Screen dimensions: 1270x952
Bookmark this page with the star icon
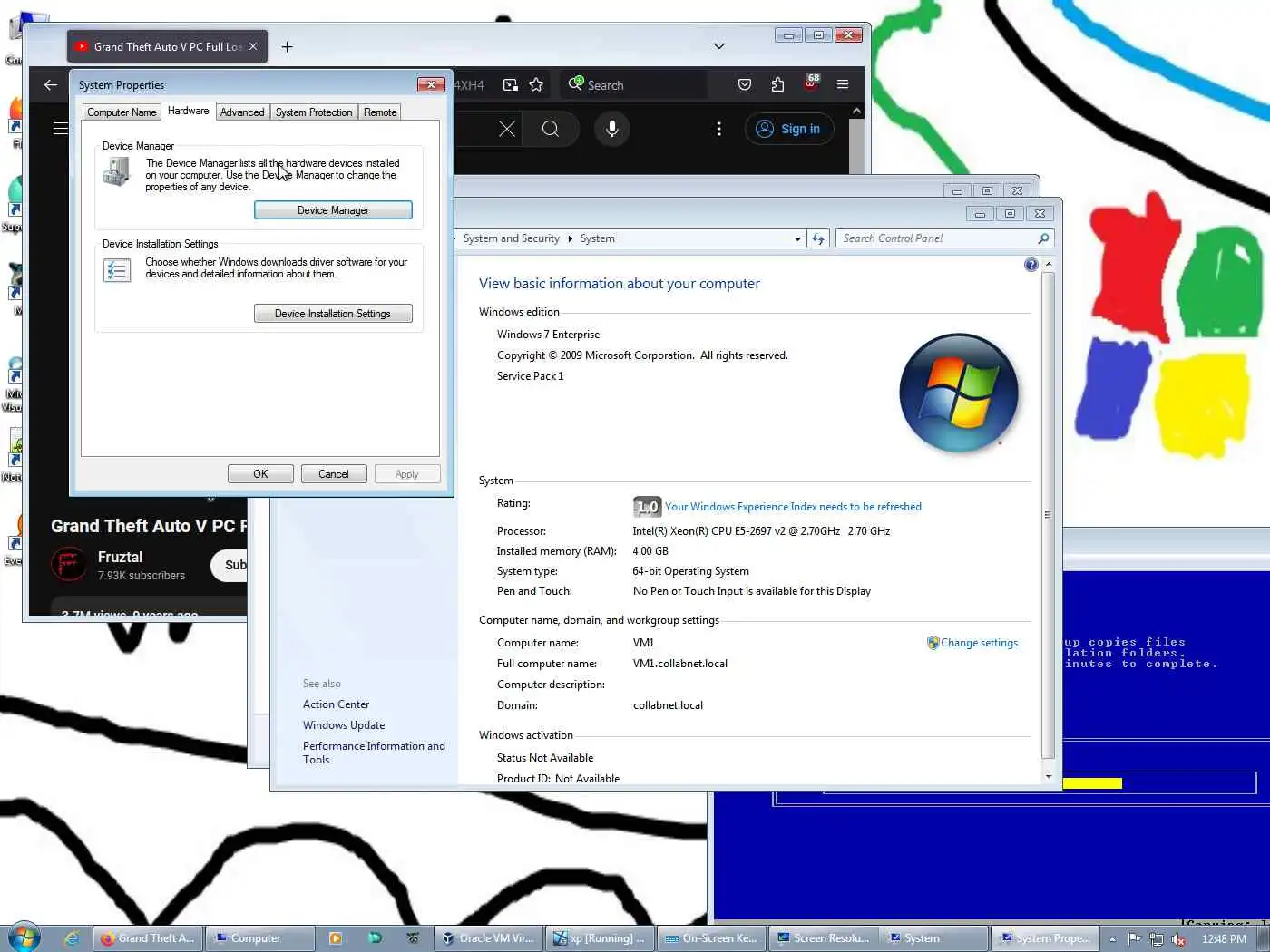click(x=536, y=85)
